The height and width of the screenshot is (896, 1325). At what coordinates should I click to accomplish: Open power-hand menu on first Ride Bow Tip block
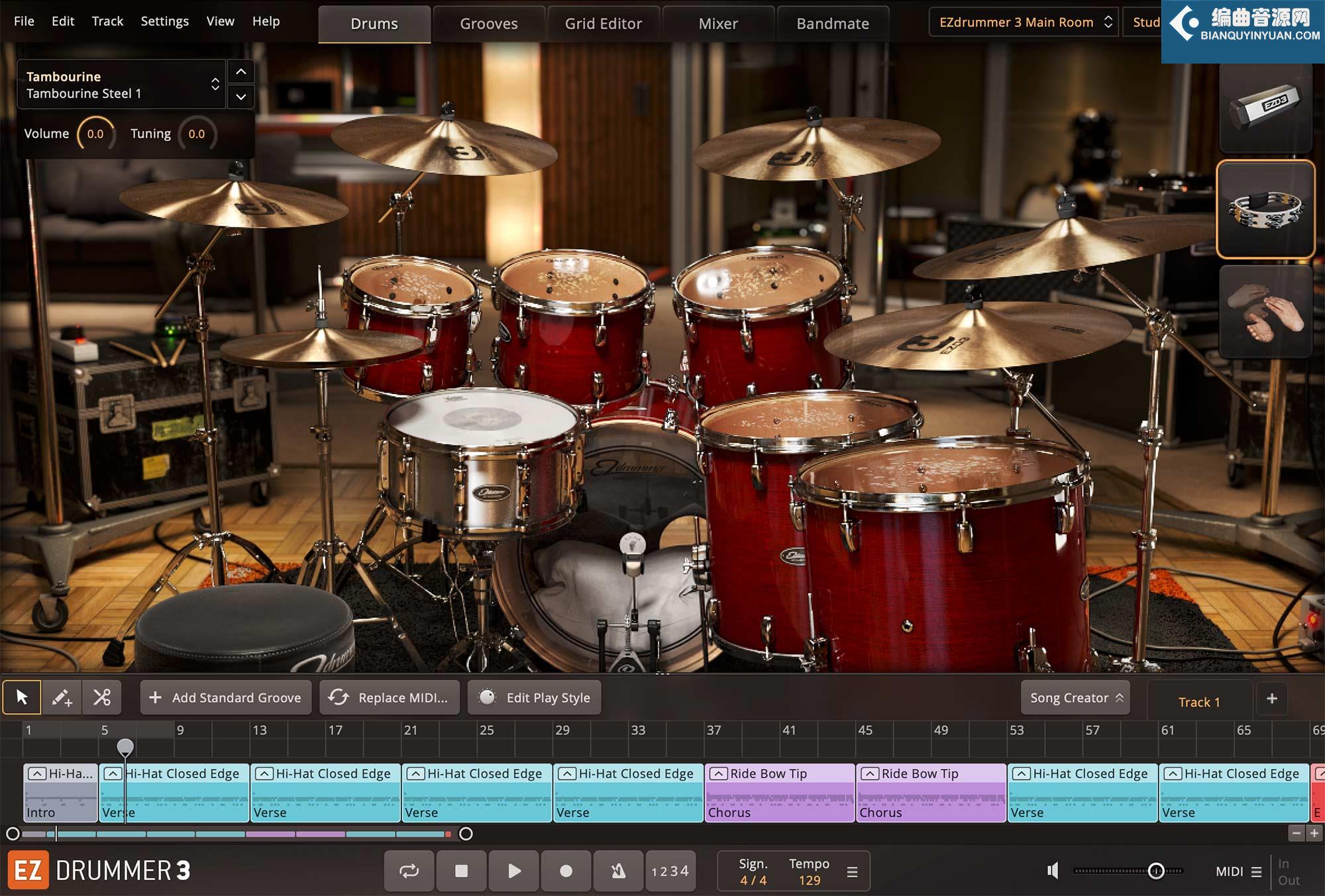click(718, 773)
